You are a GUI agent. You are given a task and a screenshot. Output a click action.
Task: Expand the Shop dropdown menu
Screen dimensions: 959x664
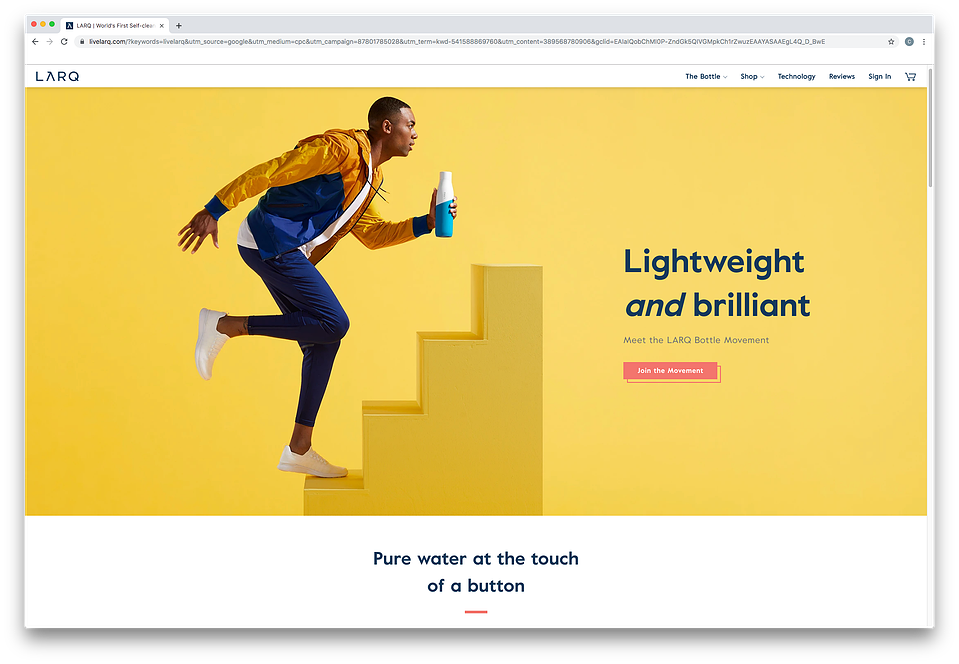coord(752,76)
